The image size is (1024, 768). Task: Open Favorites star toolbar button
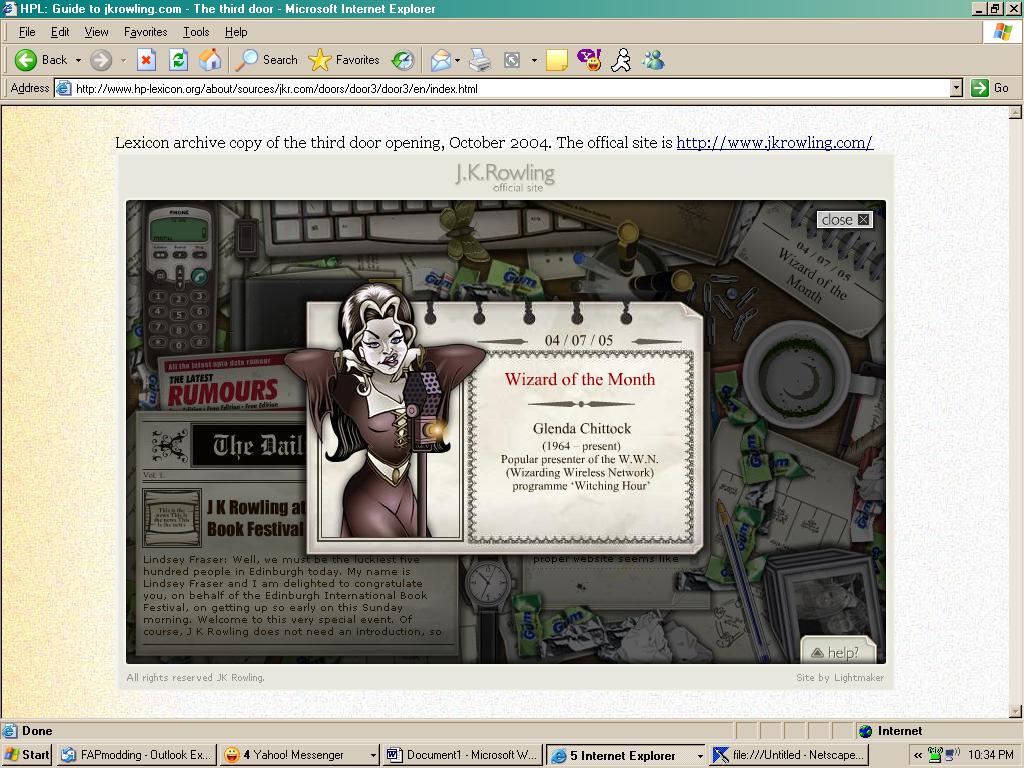[x=344, y=60]
